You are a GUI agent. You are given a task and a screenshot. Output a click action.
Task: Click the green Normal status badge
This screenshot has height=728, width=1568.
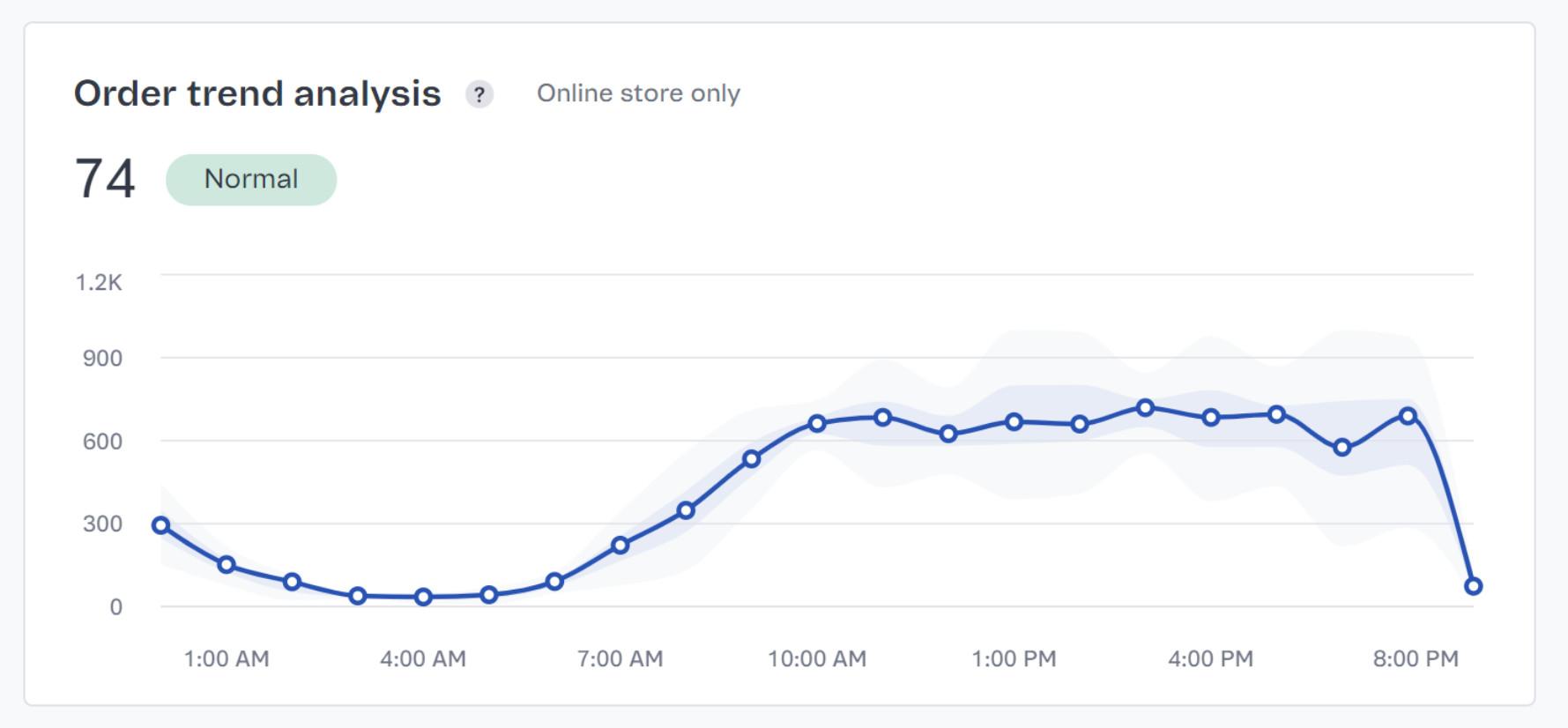pyautogui.click(x=251, y=180)
